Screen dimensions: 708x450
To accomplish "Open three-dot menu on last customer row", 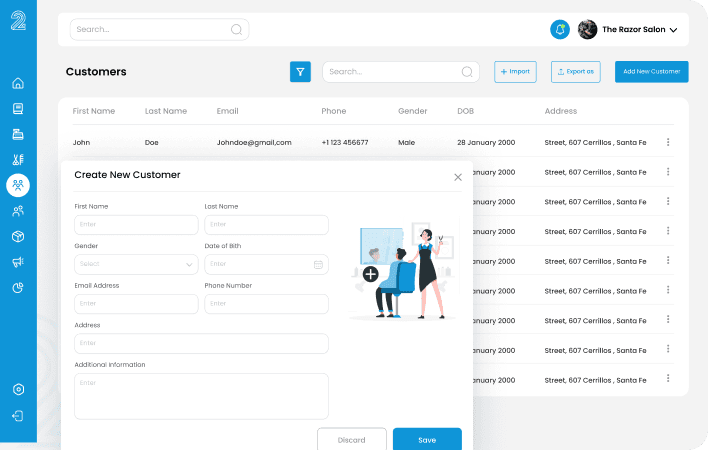I will tap(668, 379).
